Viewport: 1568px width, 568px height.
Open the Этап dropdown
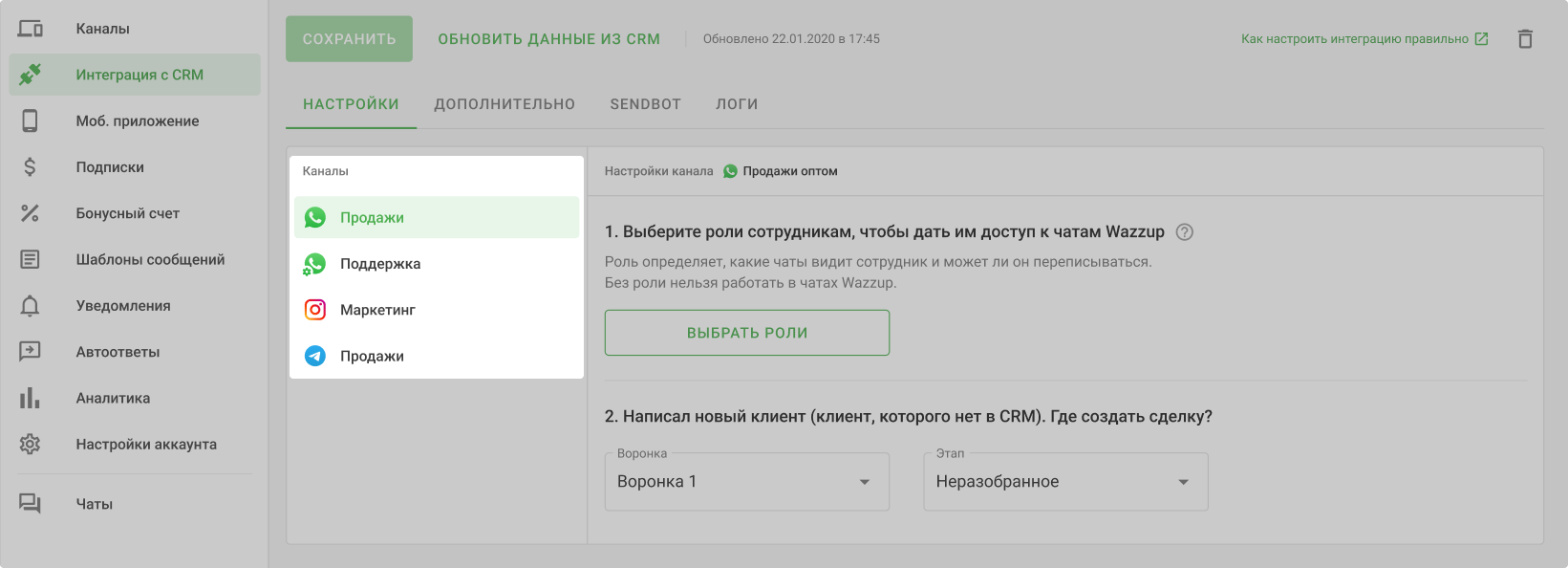[1065, 482]
